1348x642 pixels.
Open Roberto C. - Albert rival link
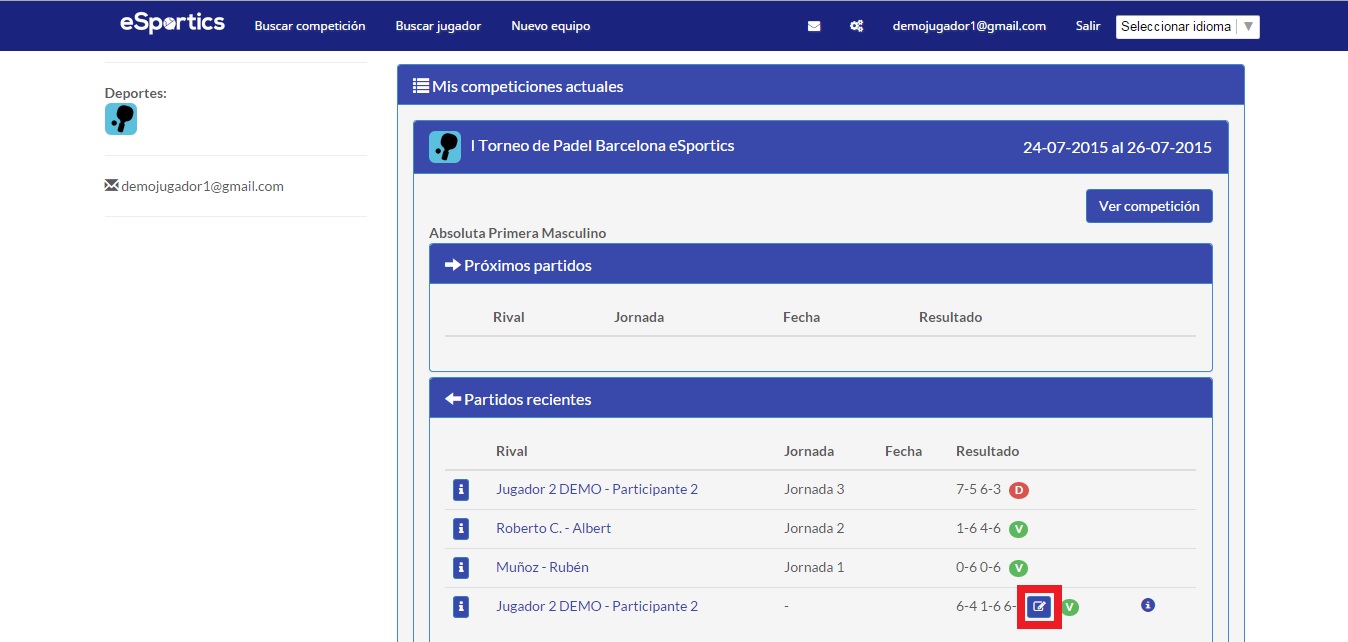pos(553,528)
